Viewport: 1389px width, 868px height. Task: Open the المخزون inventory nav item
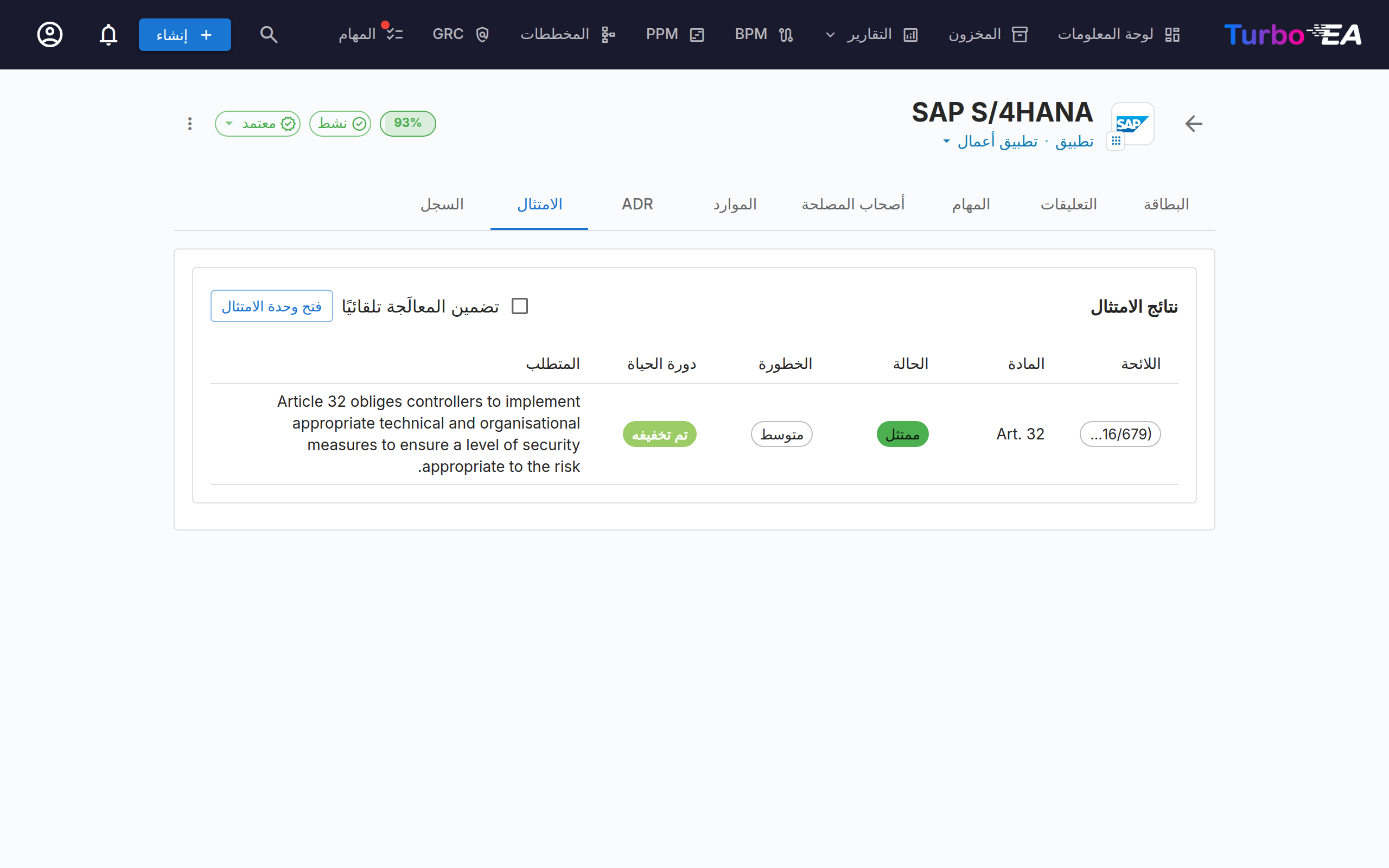coord(988,34)
